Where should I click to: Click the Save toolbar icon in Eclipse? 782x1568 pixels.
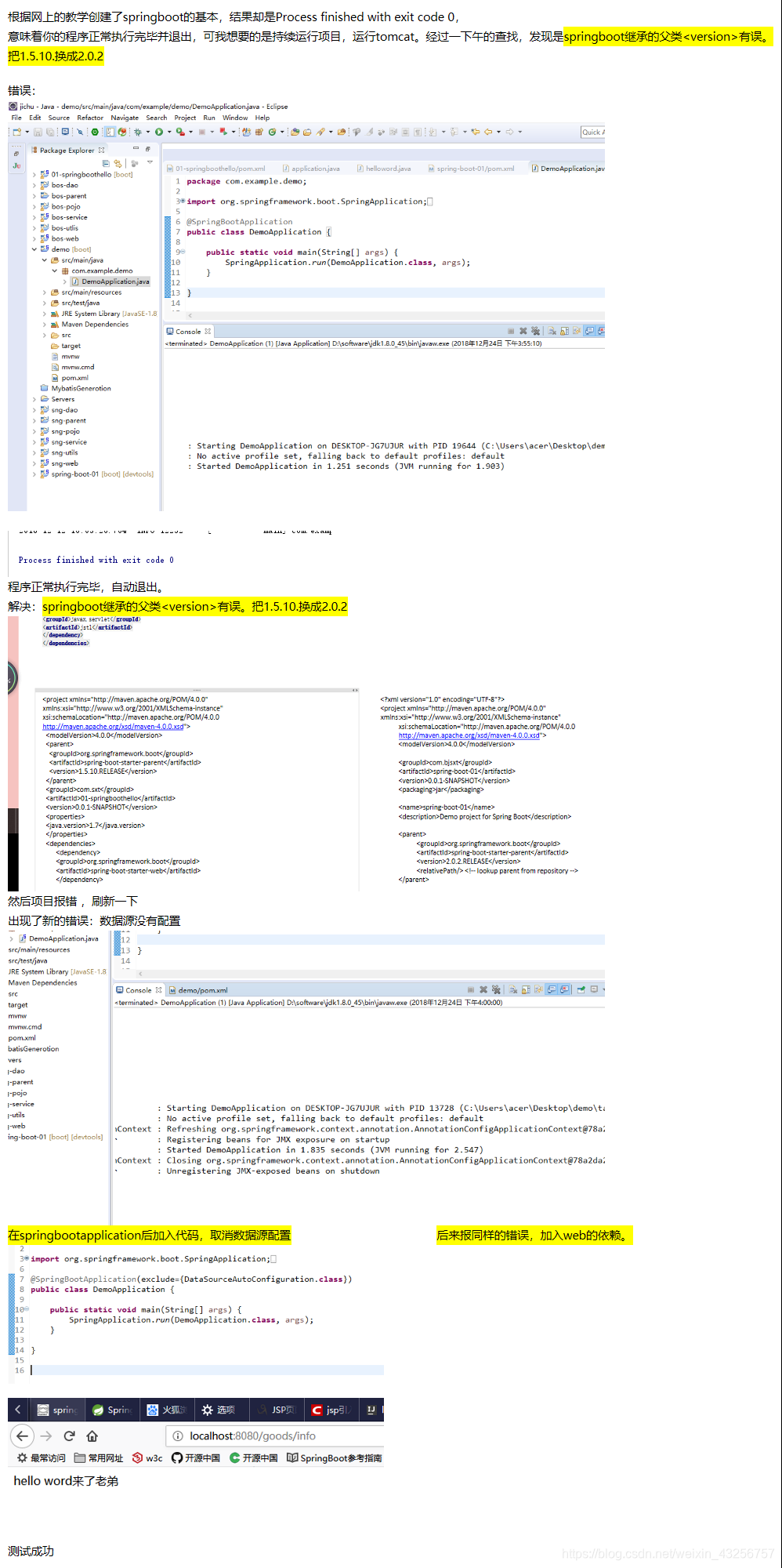(x=39, y=132)
